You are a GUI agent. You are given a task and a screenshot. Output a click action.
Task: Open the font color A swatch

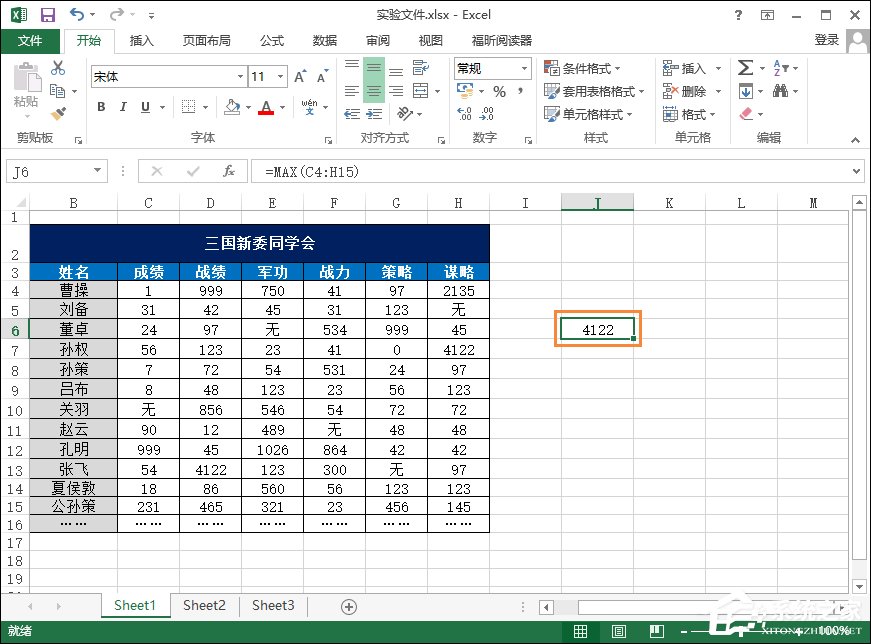[x=265, y=108]
